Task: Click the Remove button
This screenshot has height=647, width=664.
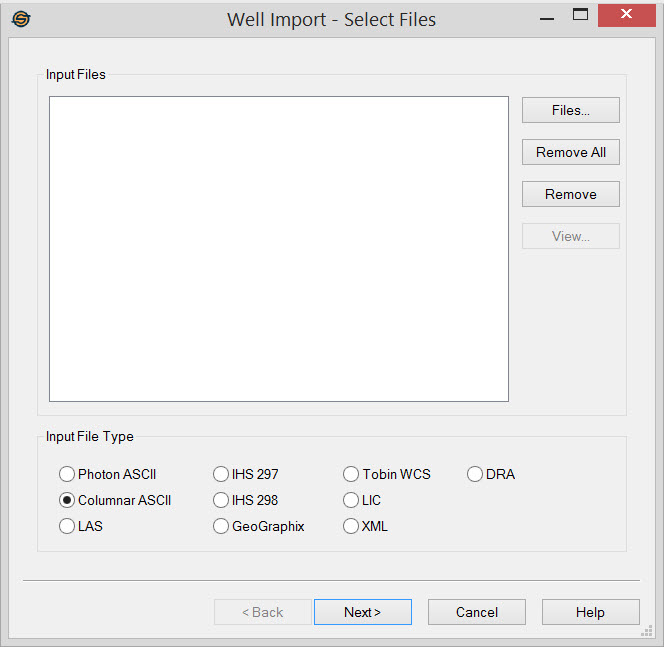Action: click(x=570, y=194)
